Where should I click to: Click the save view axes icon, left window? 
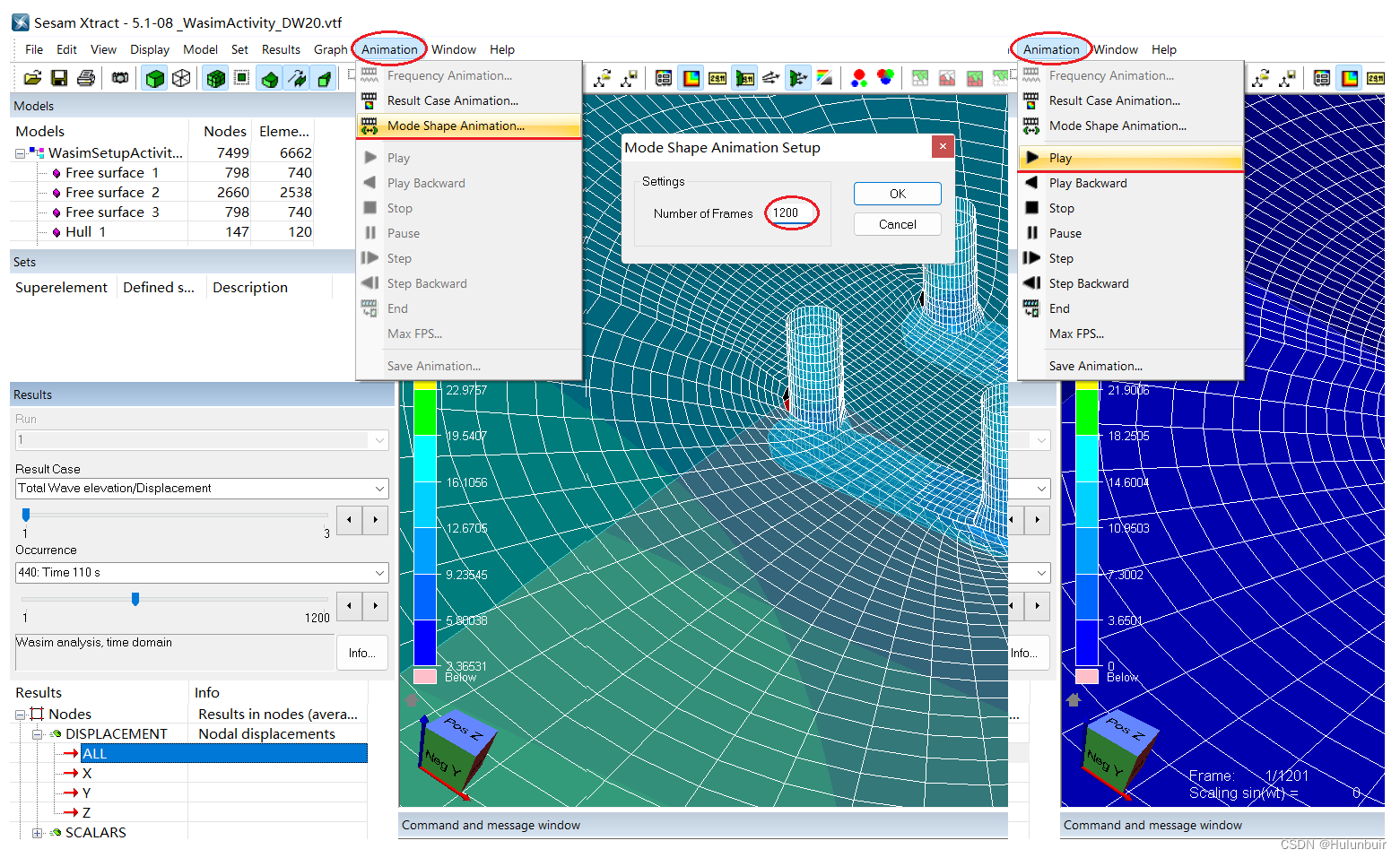[629, 78]
